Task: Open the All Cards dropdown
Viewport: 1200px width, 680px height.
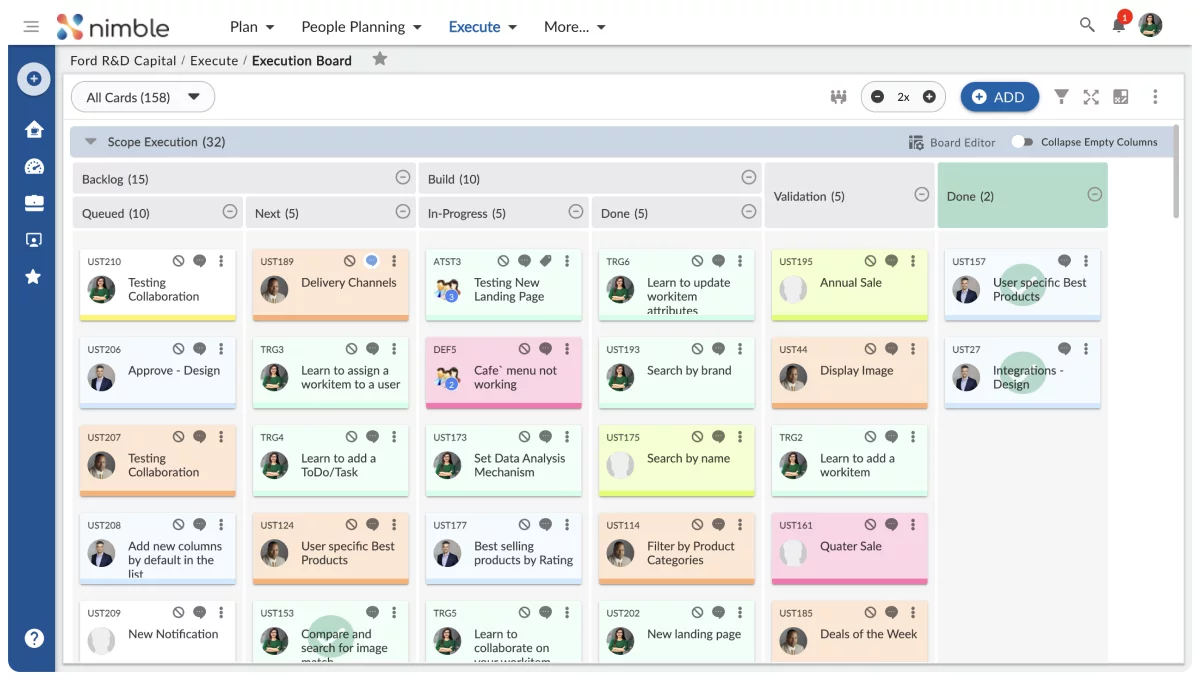Action: 142,96
